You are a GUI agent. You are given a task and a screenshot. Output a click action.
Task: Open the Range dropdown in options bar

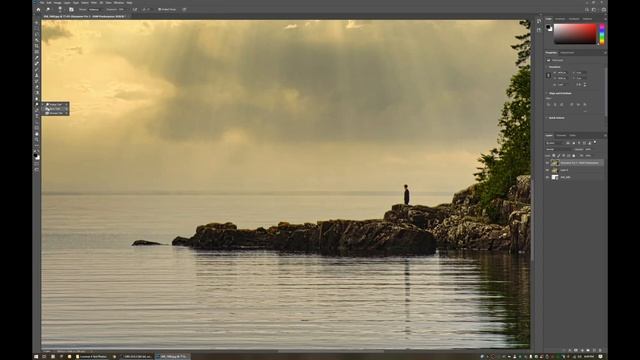click(95, 9)
